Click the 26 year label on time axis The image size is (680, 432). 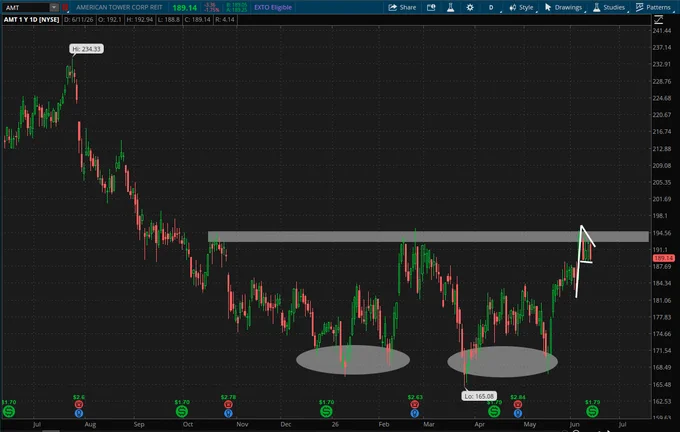point(335,424)
